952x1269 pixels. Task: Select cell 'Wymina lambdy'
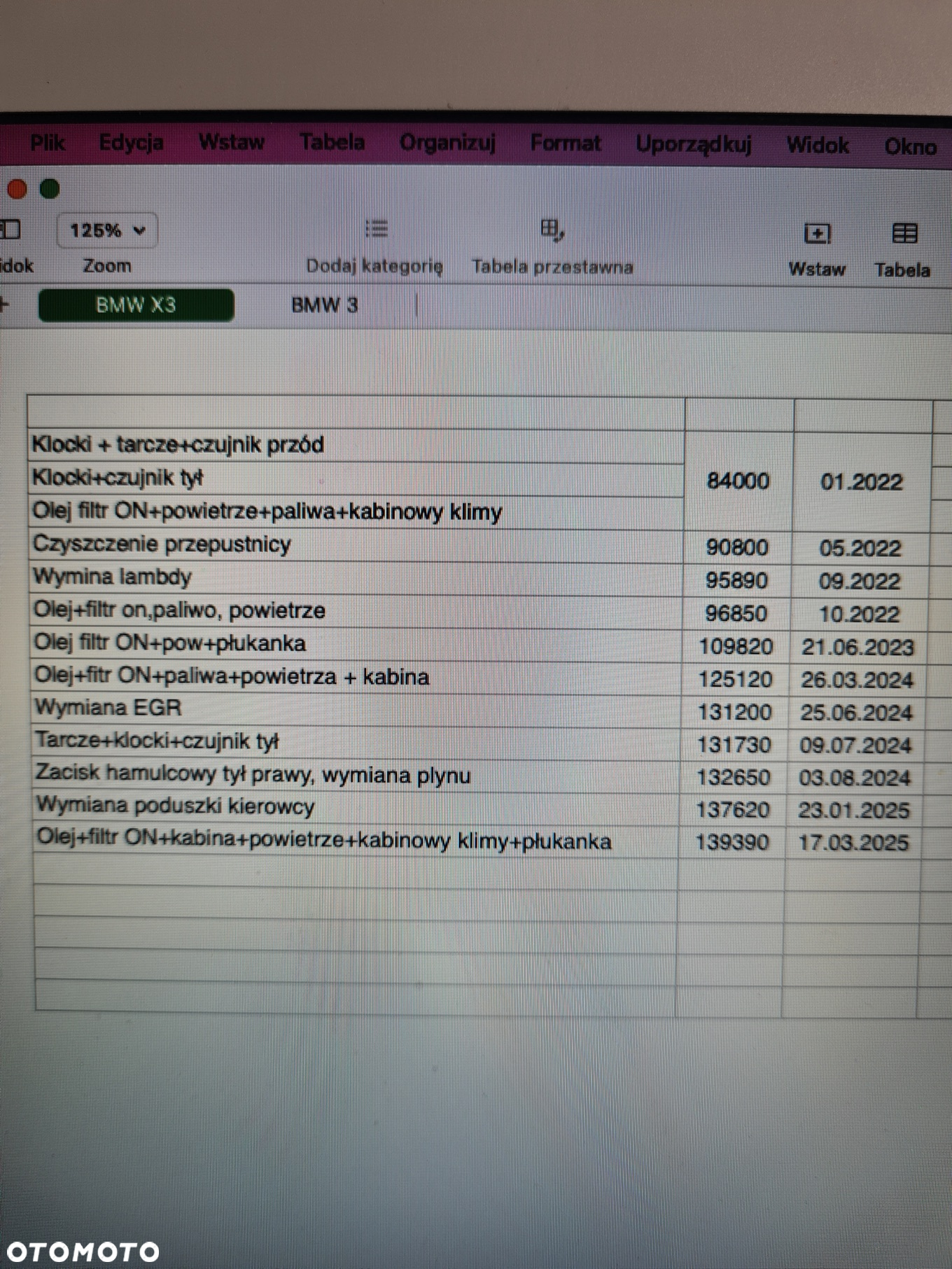pos(356,577)
